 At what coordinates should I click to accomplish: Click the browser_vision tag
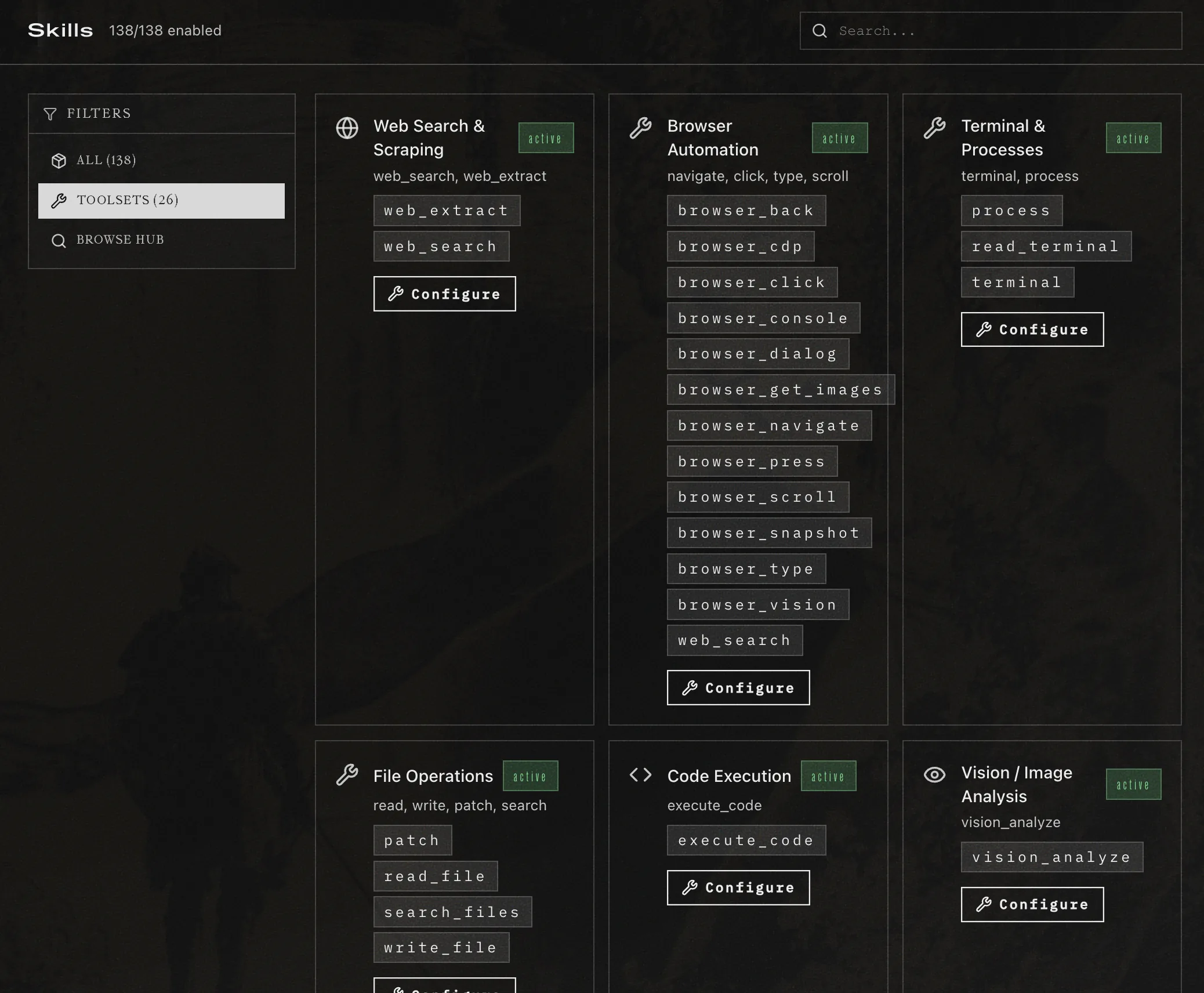758,605
